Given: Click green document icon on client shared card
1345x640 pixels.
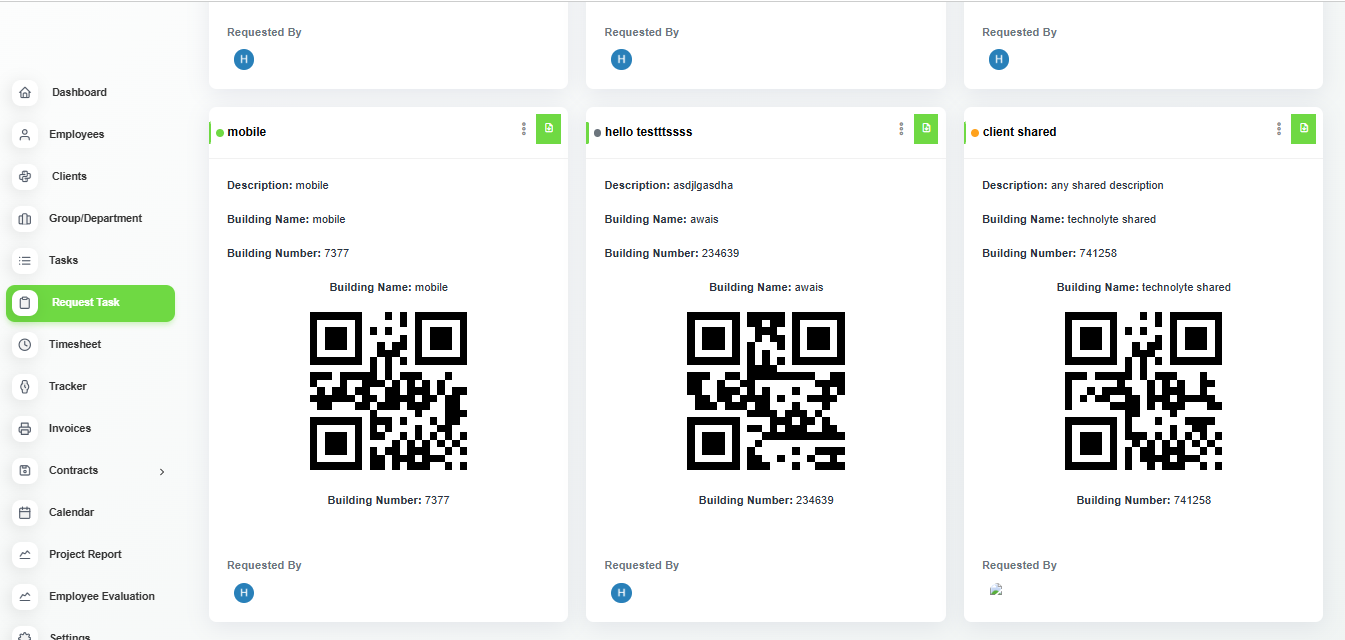Looking at the screenshot, I should click(x=1303, y=128).
